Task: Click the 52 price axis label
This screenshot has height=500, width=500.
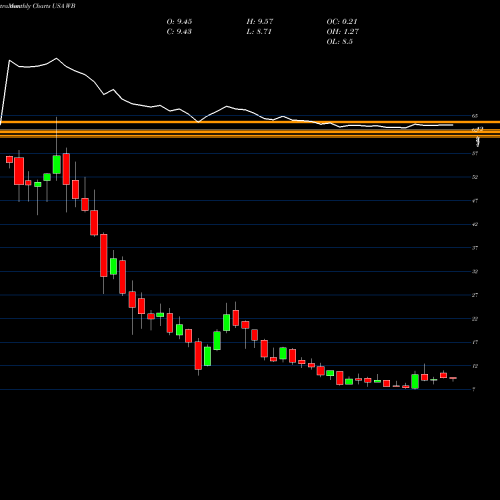Action: tap(475, 177)
